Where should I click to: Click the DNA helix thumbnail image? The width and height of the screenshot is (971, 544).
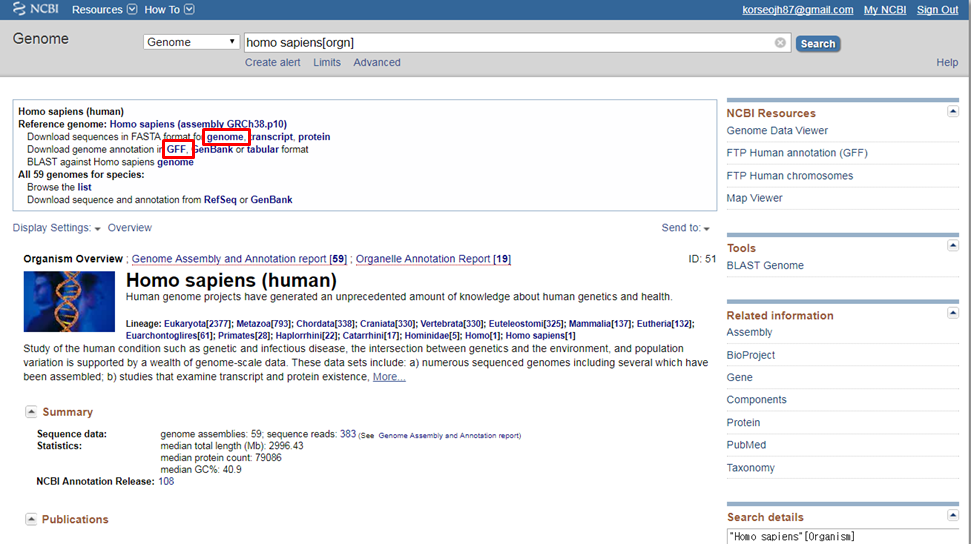pyautogui.click(x=69, y=301)
